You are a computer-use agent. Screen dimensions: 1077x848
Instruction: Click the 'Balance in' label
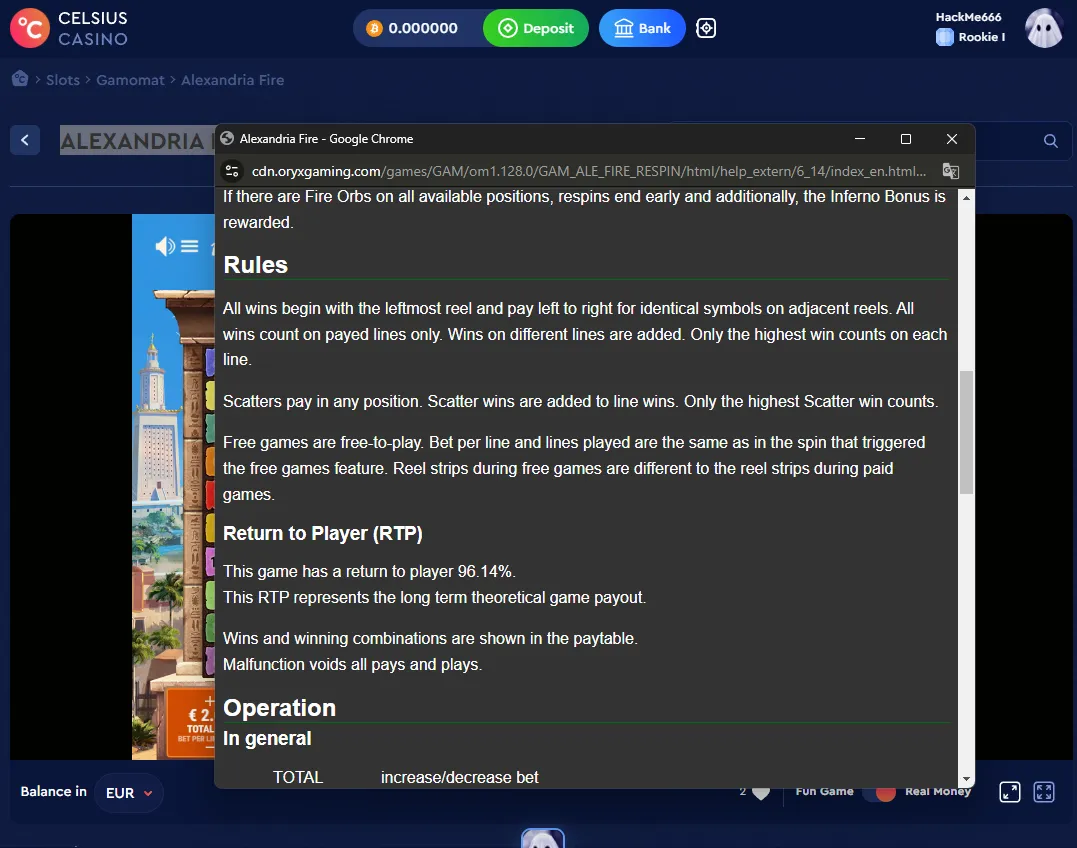pyautogui.click(x=54, y=792)
